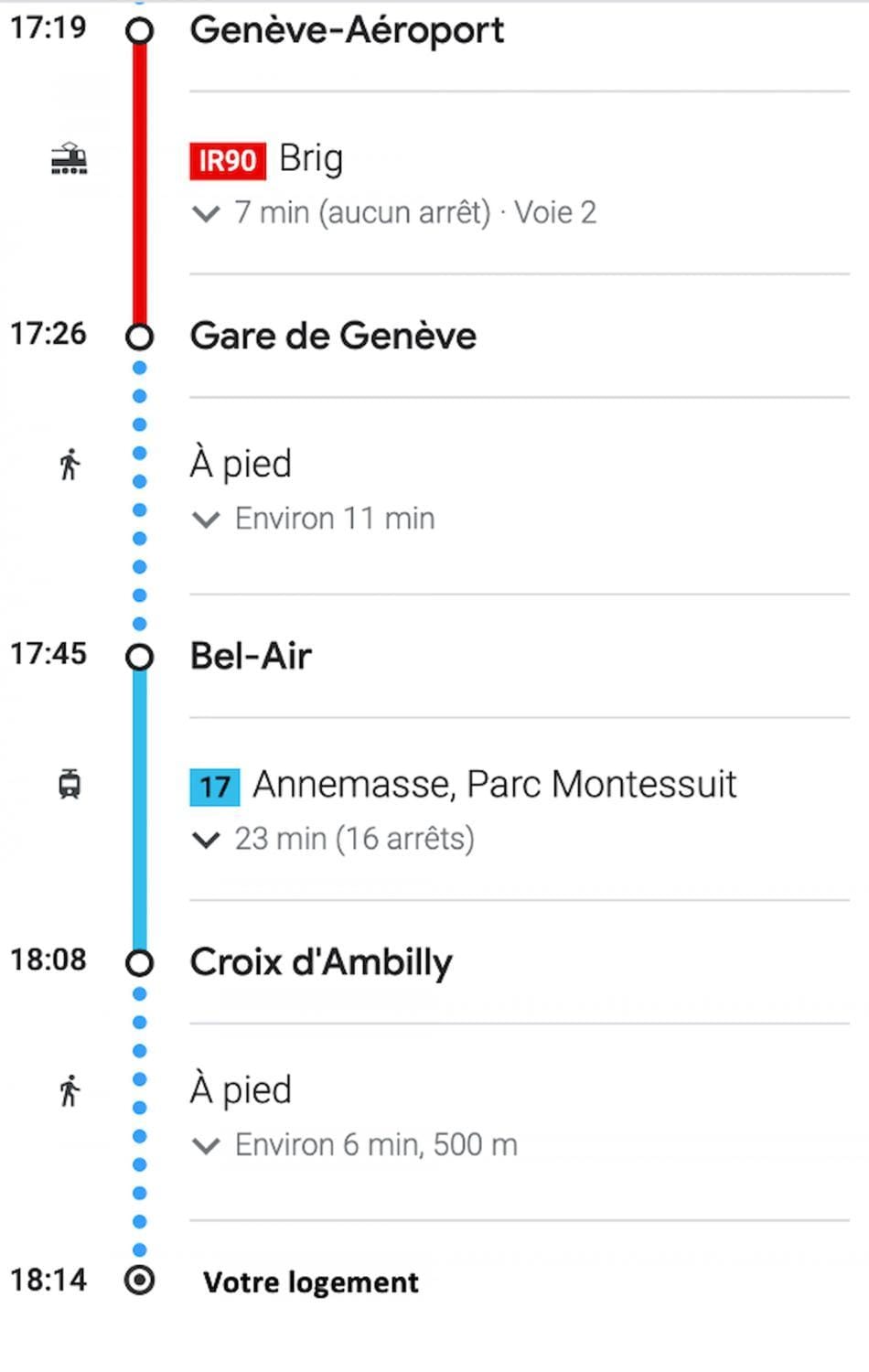Open the Croix d'Ambilly stop
869x1372 pixels.
321,962
